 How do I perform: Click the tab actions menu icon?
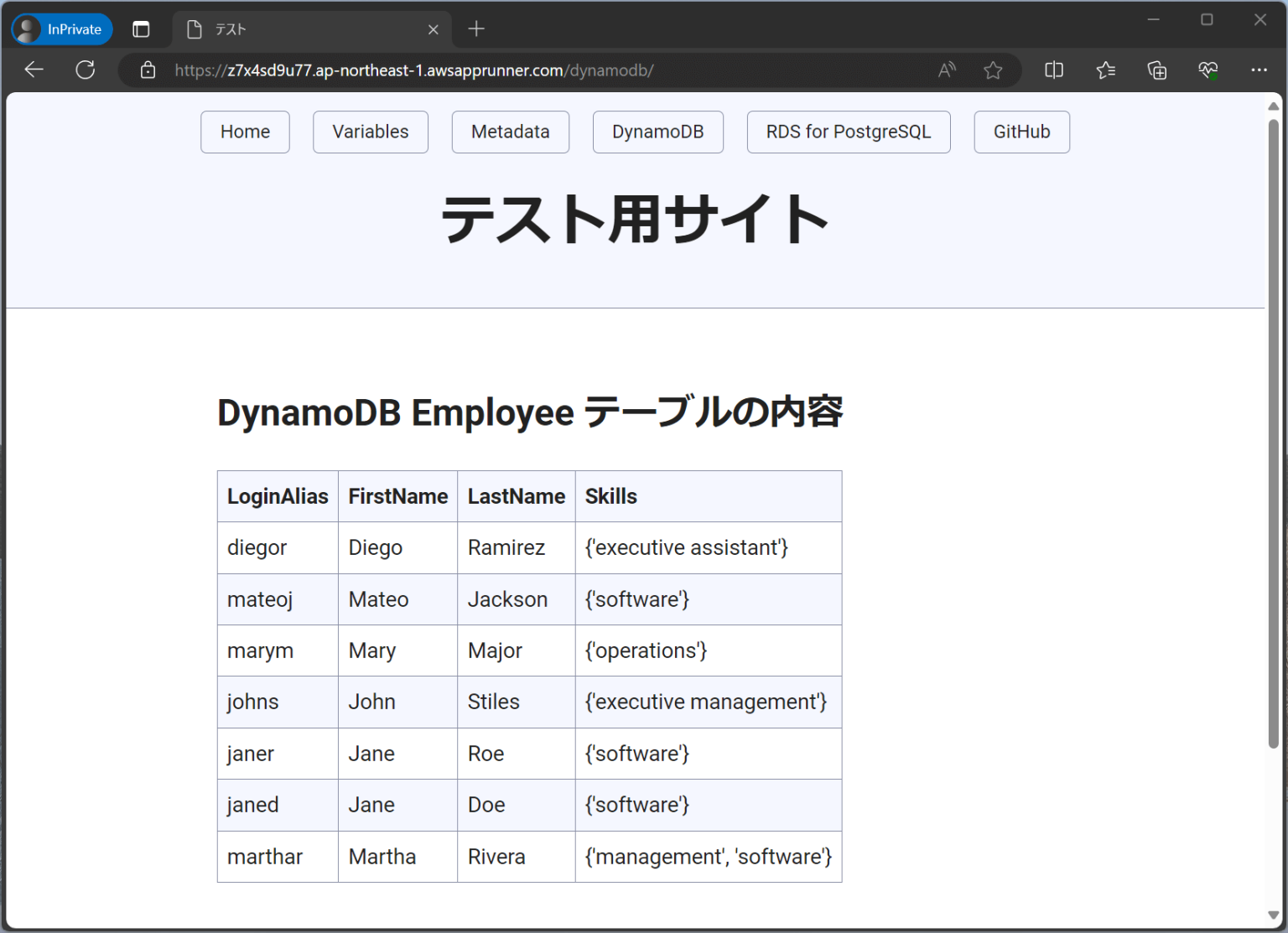pos(141,29)
